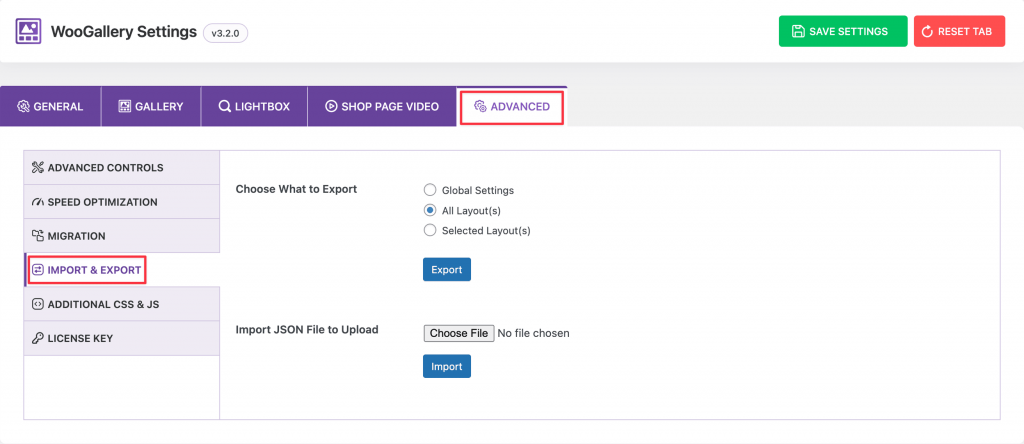Click the Gallery tab image icon
The width and height of the screenshot is (1024, 444).
coord(125,106)
